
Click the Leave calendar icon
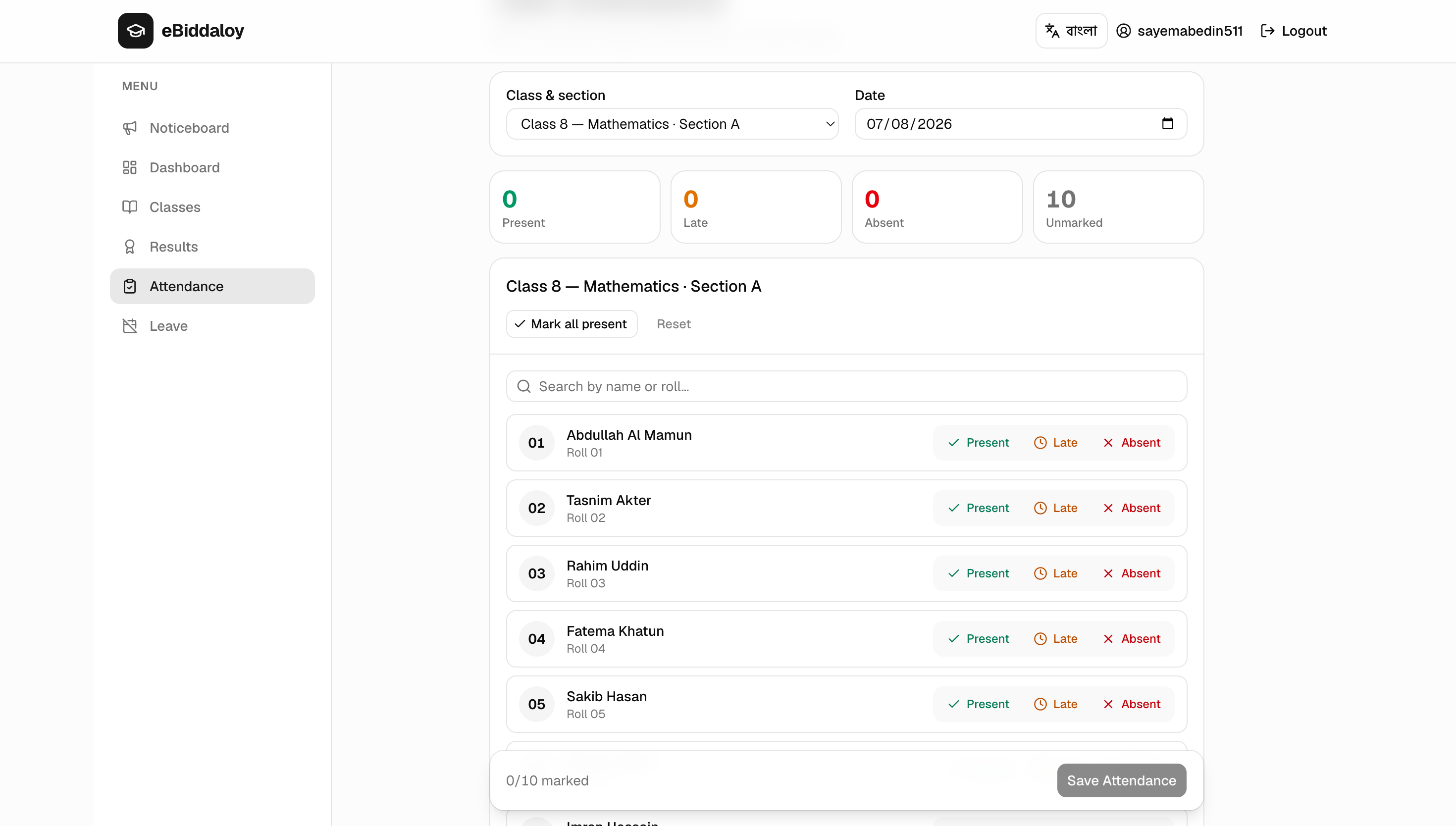[x=129, y=326]
